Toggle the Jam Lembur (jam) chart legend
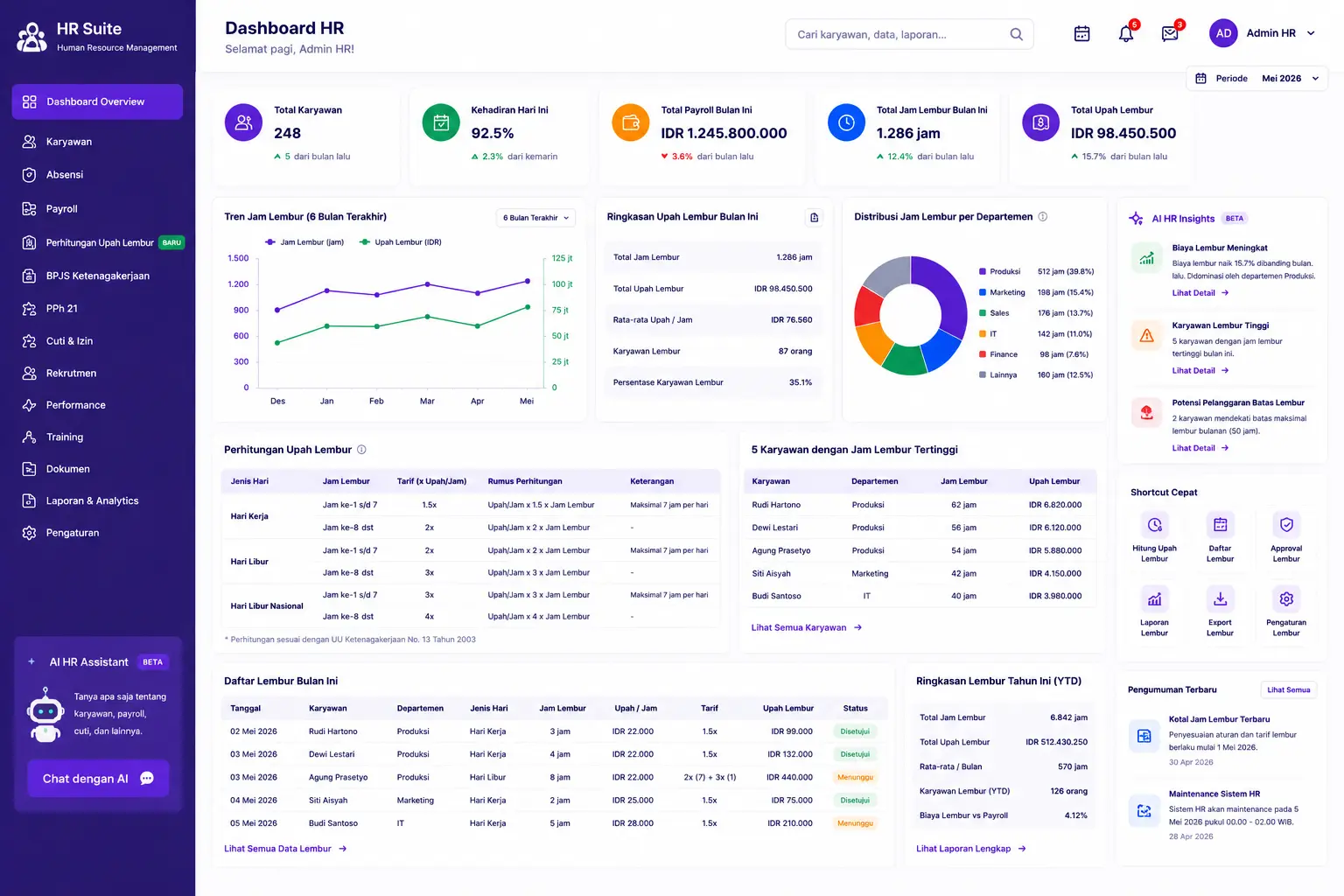1344x896 pixels. 304,242
